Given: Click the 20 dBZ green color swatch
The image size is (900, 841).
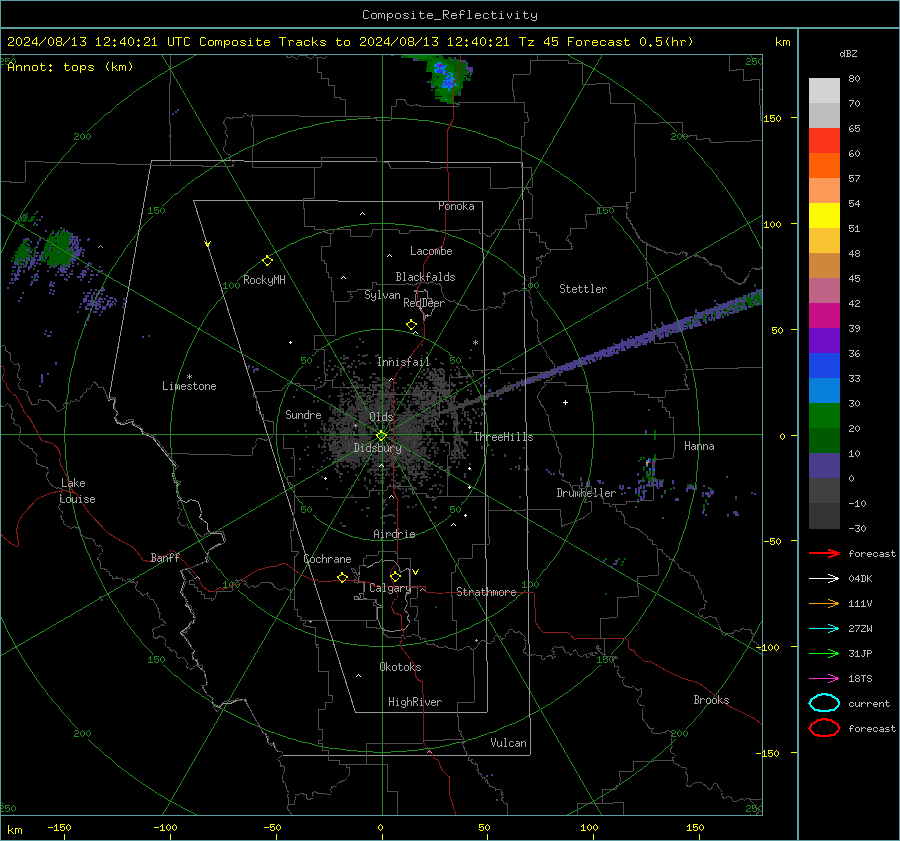Looking at the screenshot, I should (824, 416).
